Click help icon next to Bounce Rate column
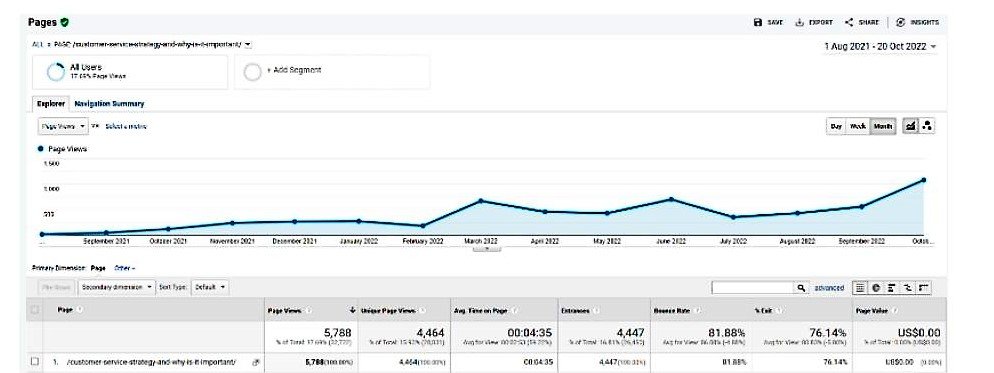 point(697,310)
